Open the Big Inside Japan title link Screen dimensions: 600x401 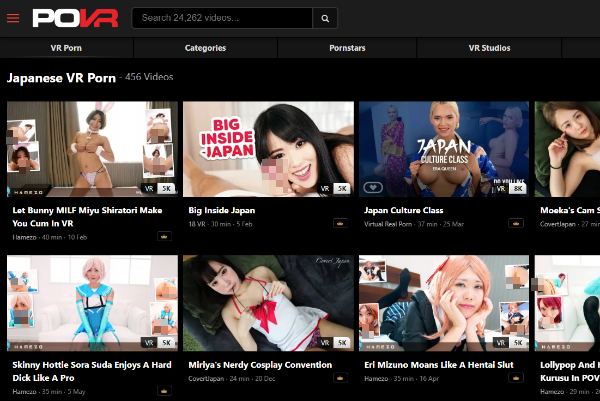(x=221, y=211)
